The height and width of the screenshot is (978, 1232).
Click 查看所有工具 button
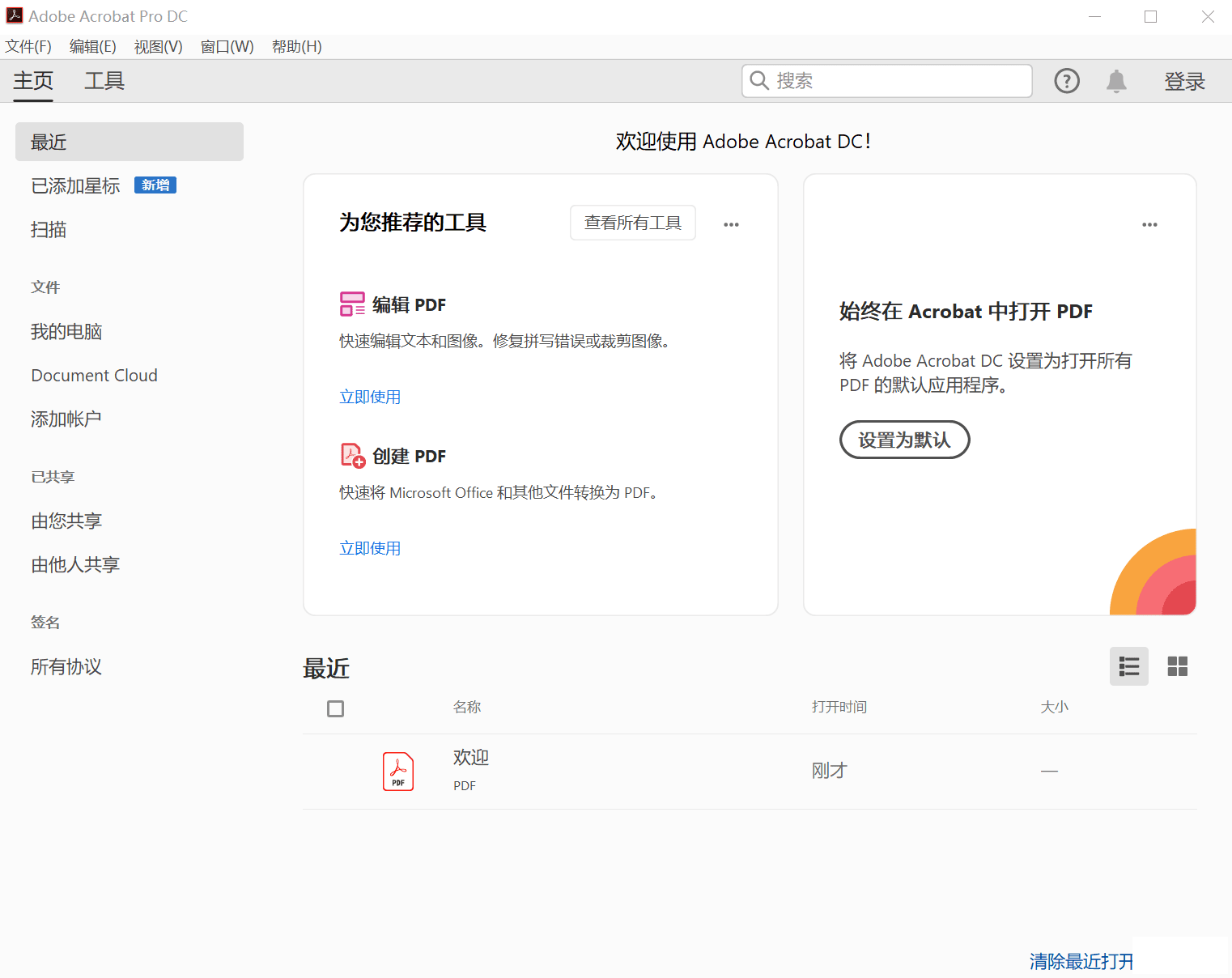(633, 223)
